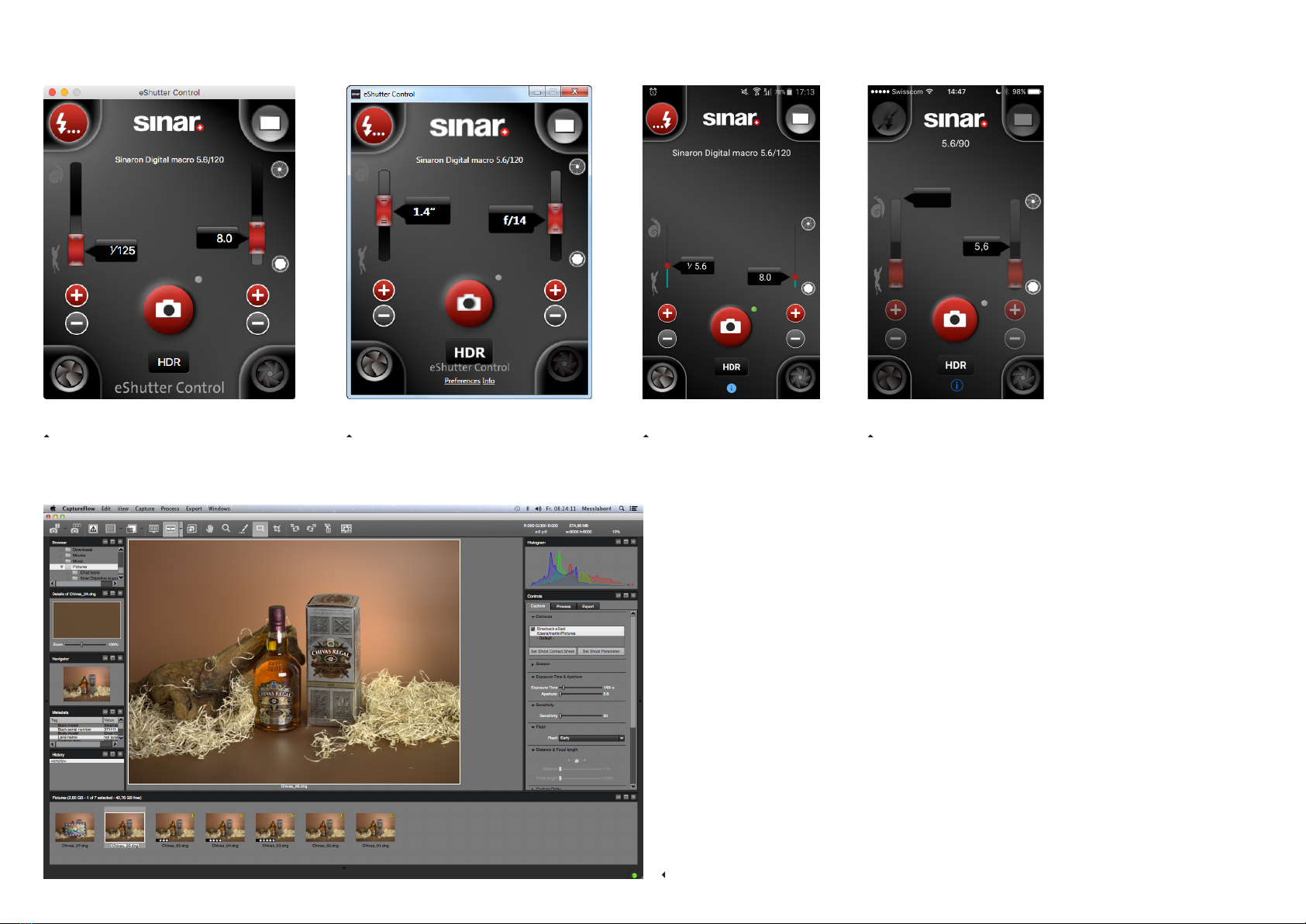Click the Controls panel vertical scrollbar
Screen dimensions: 1306x924
coord(633,699)
